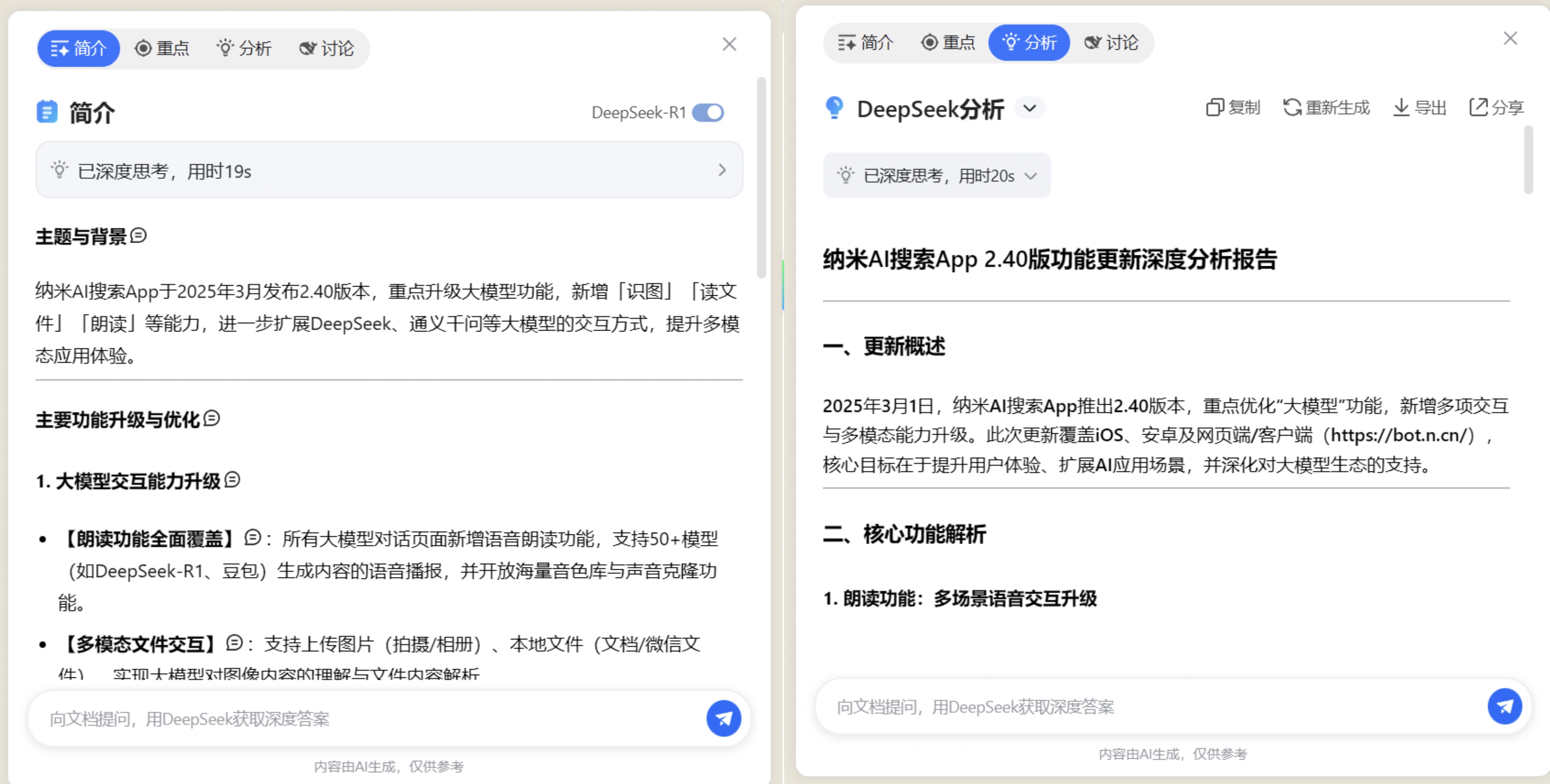Click right panel 内容由AI生成 disclaimer

1173,754
